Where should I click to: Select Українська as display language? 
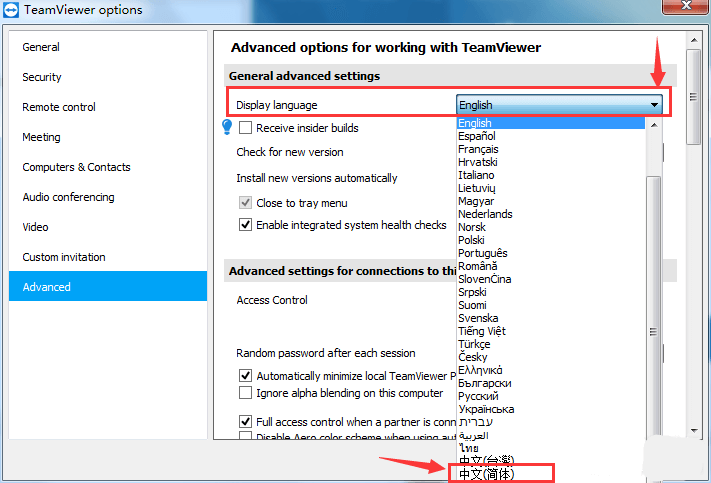(x=550, y=409)
